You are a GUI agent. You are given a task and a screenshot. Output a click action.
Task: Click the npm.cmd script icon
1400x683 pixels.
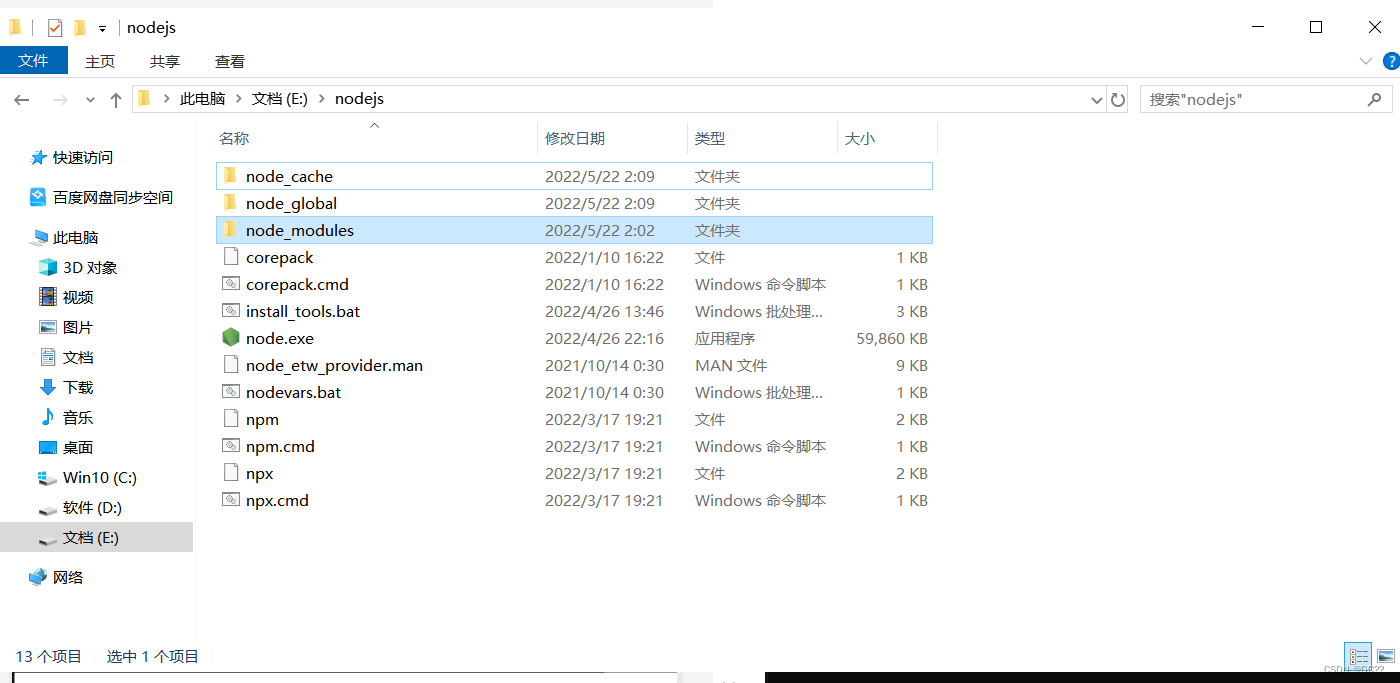coord(231,446)
